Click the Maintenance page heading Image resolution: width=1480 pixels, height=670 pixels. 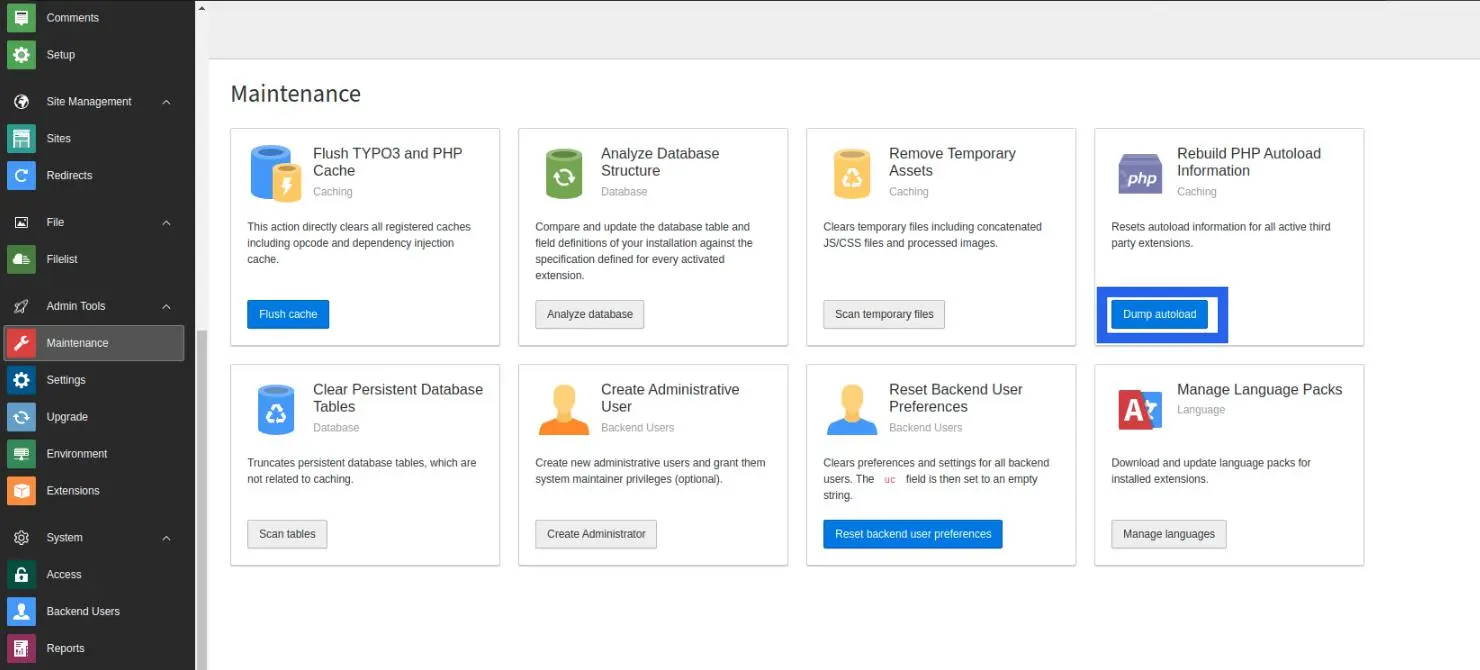pyautogui.click(x=296, y=94)
